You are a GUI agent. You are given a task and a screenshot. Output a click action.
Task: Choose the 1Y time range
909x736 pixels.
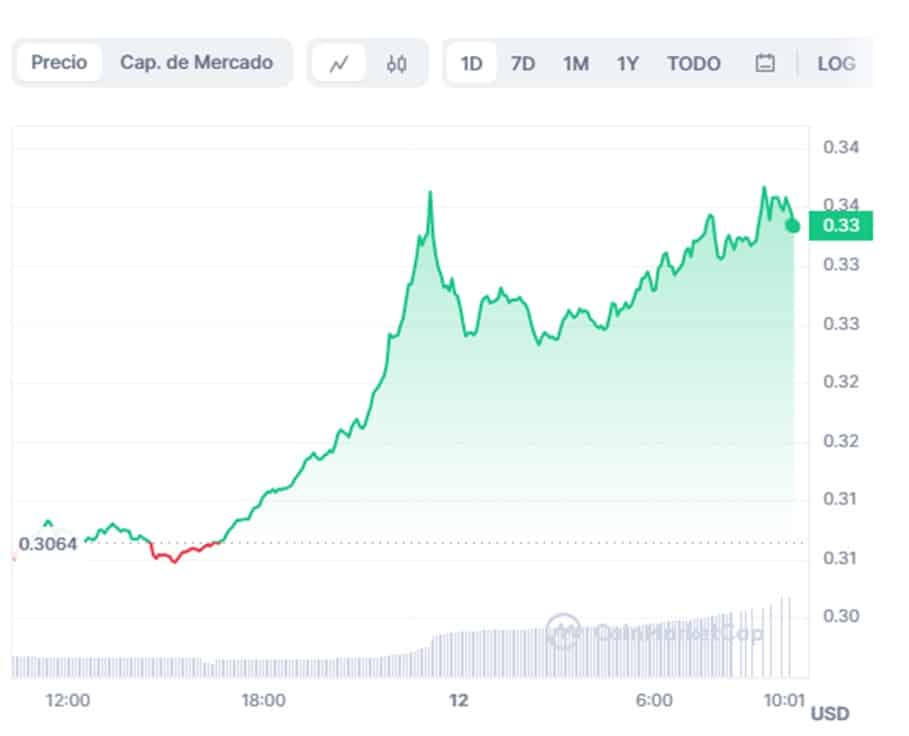pyautogui.click(x=627, y=64)
